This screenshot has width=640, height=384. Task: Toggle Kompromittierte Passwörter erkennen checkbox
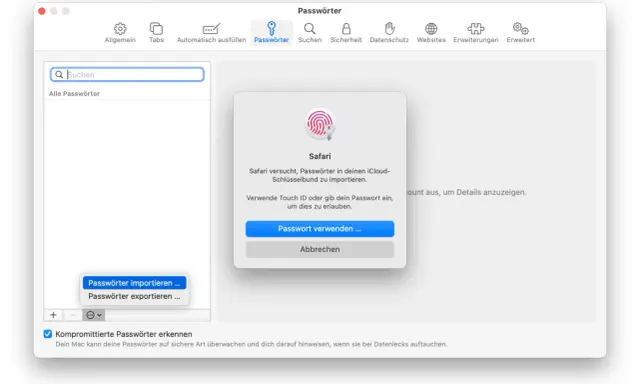[x=48, y=334]
